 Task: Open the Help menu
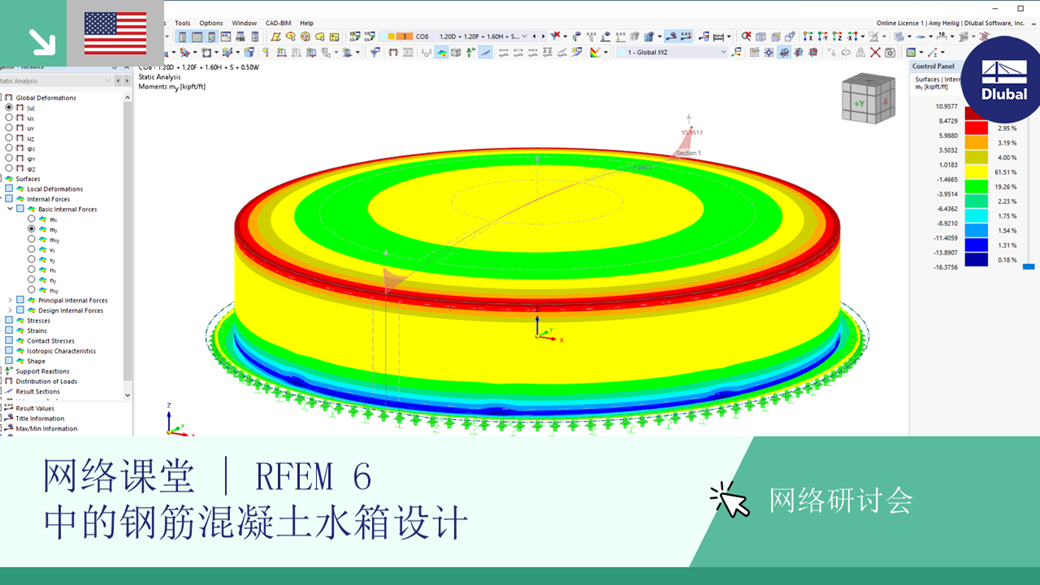click(306, 23)
